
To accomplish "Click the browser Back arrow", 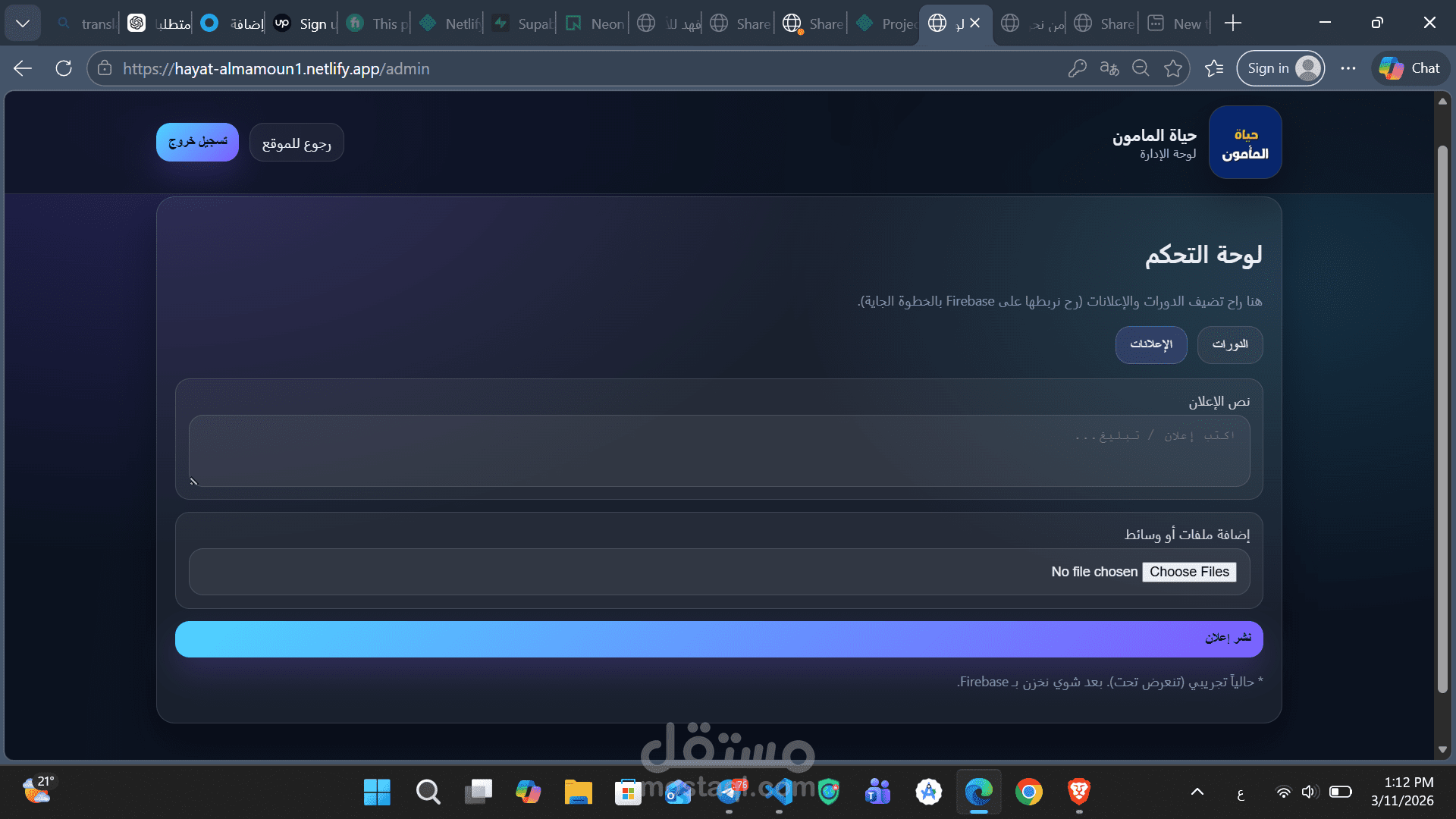I will coord(23,68).
